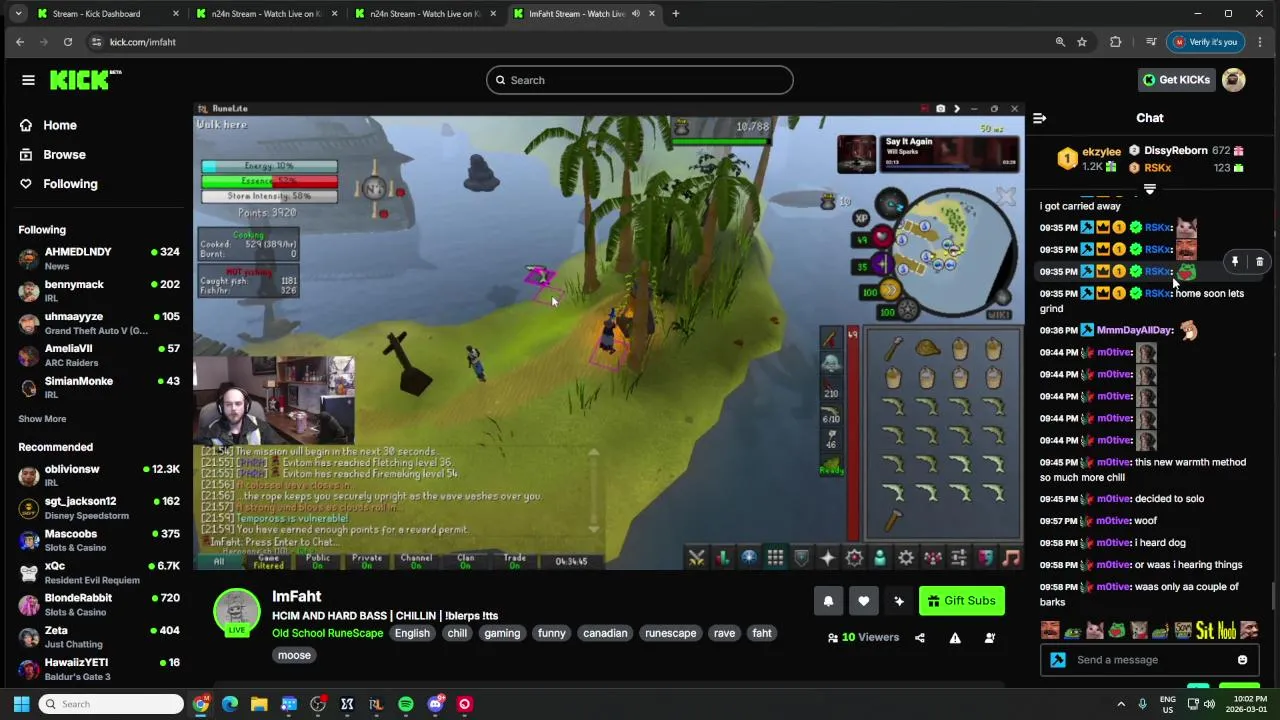Toggle the game Private chat filter
This screenshot has width=1280, height=720.
[367, 561]
